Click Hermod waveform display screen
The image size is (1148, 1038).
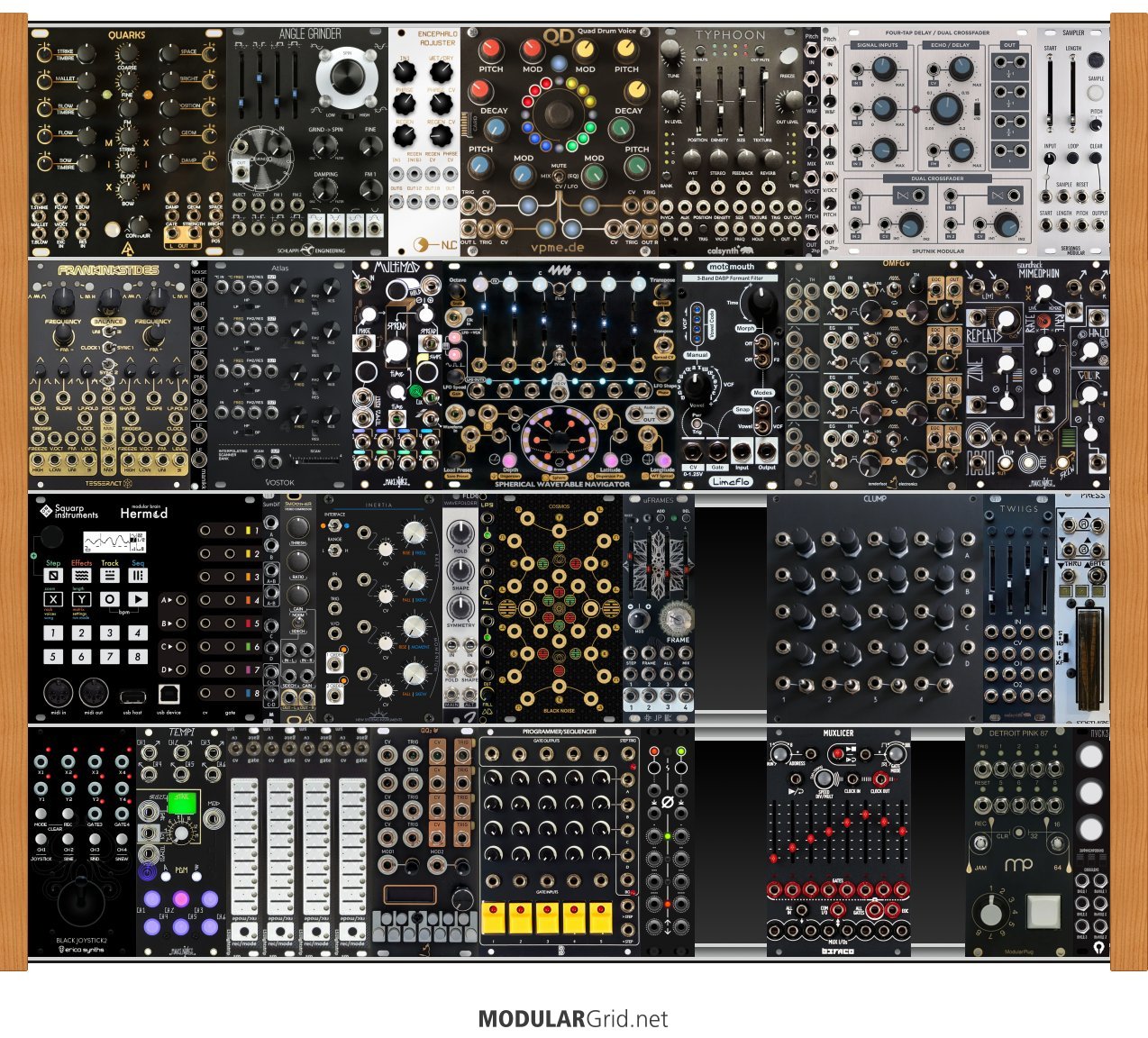point(114,542)
